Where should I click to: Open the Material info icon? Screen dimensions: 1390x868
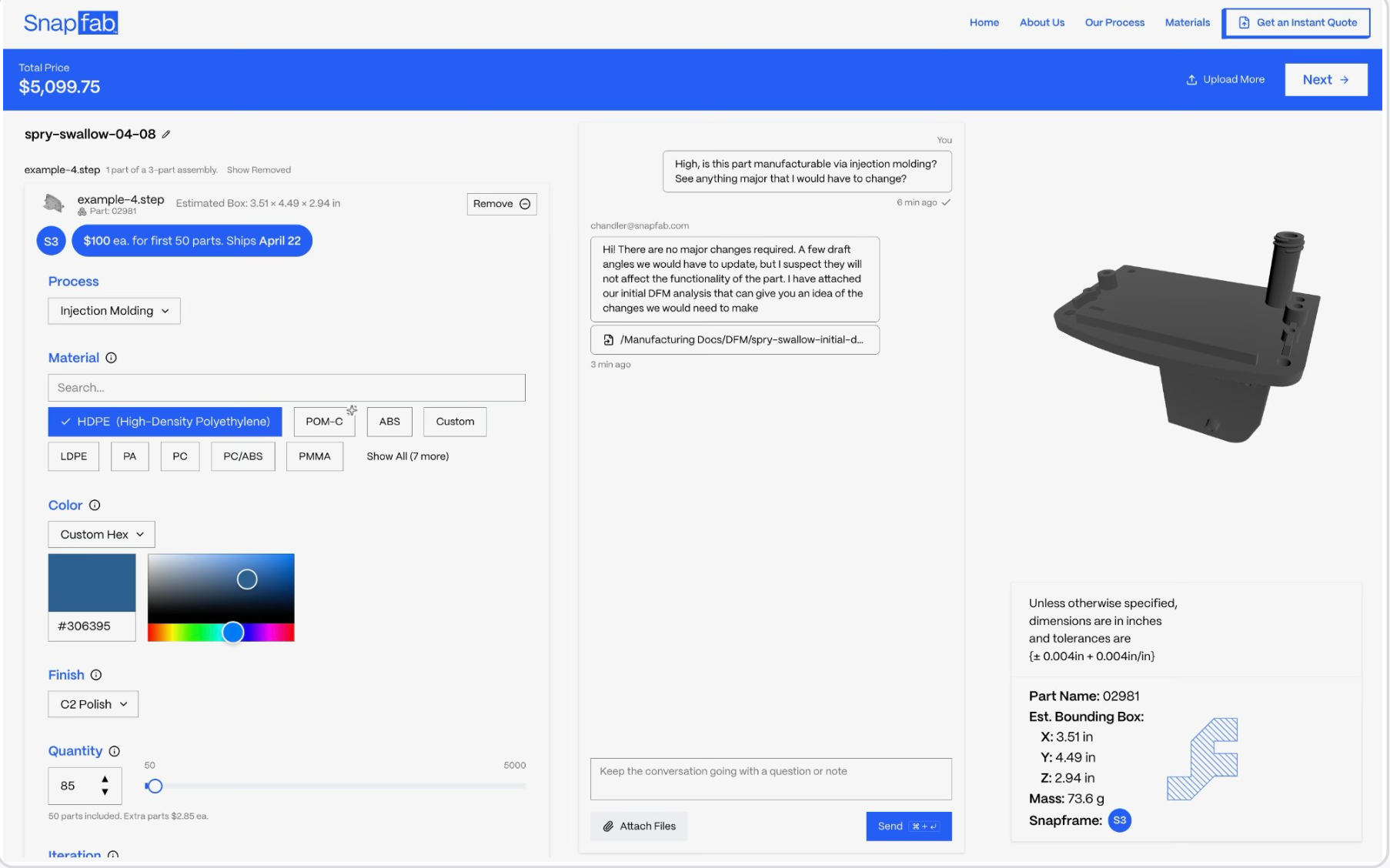(x=111, y=358)
